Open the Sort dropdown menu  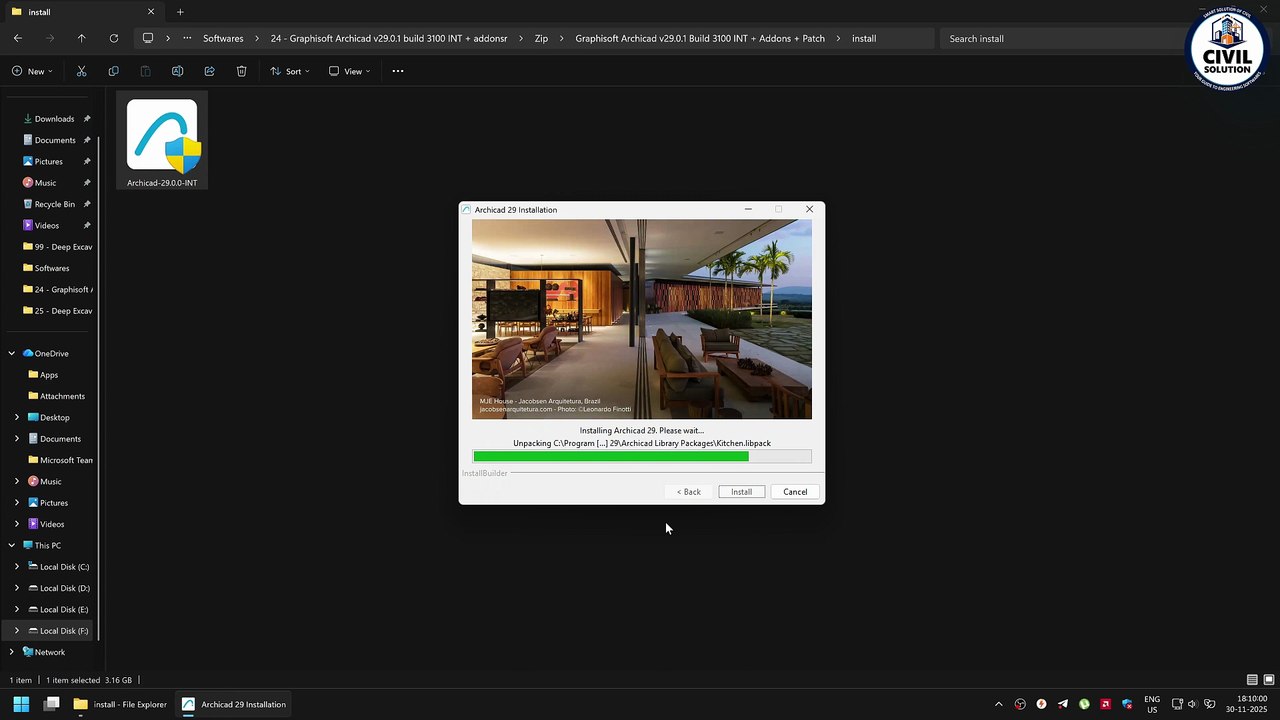(x=290, y=71)
